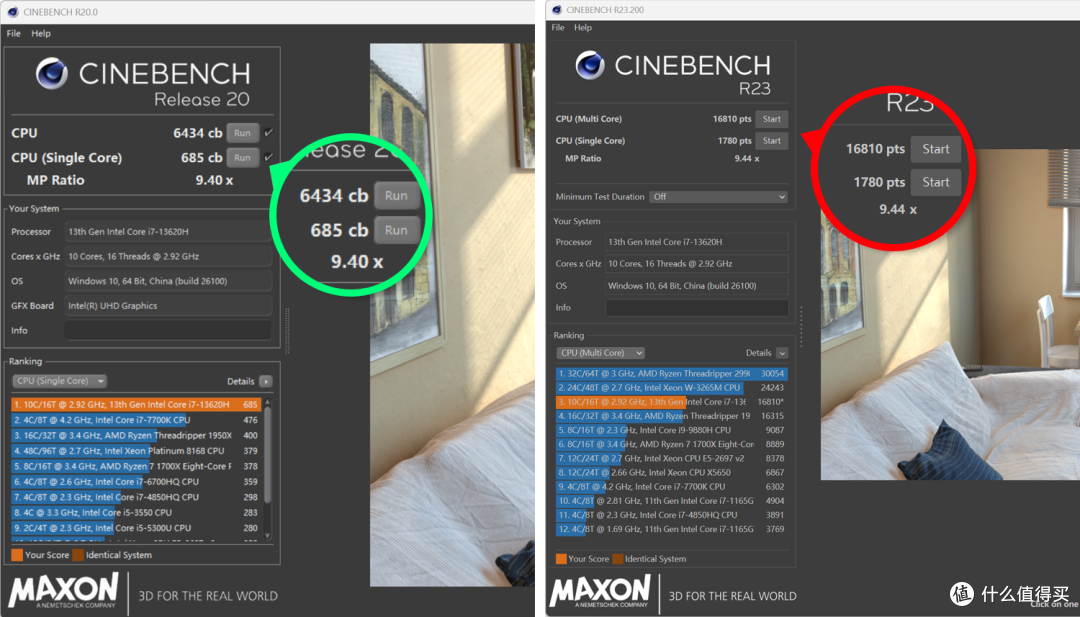The image size is (1080, 617).
Task: Select the i7-13620H ranking row scoring 685
Action: pyautogui.click(x=136, y=405)
